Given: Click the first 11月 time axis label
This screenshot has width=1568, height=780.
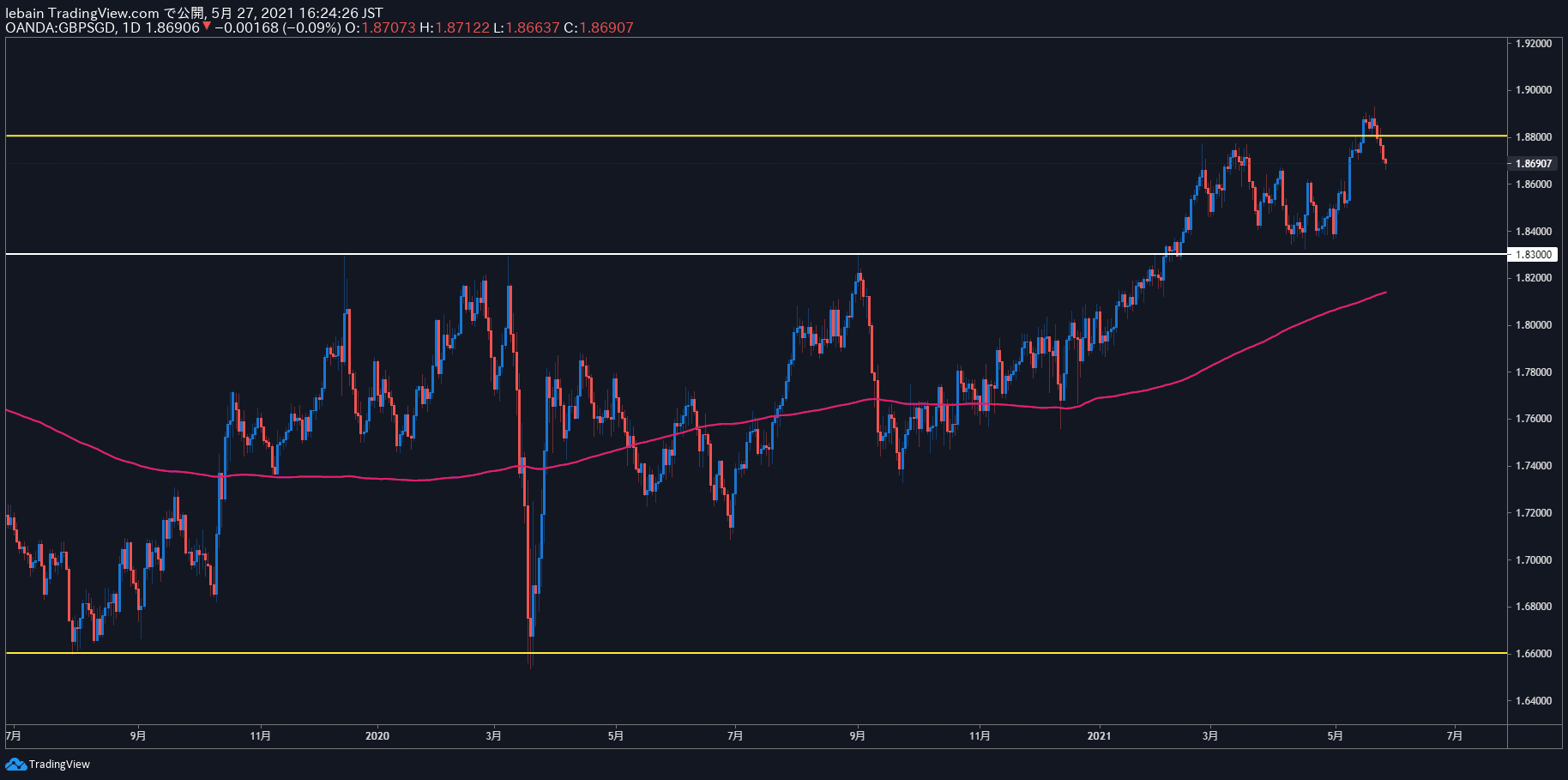Looking at the screenshot, I should (261, 735).
